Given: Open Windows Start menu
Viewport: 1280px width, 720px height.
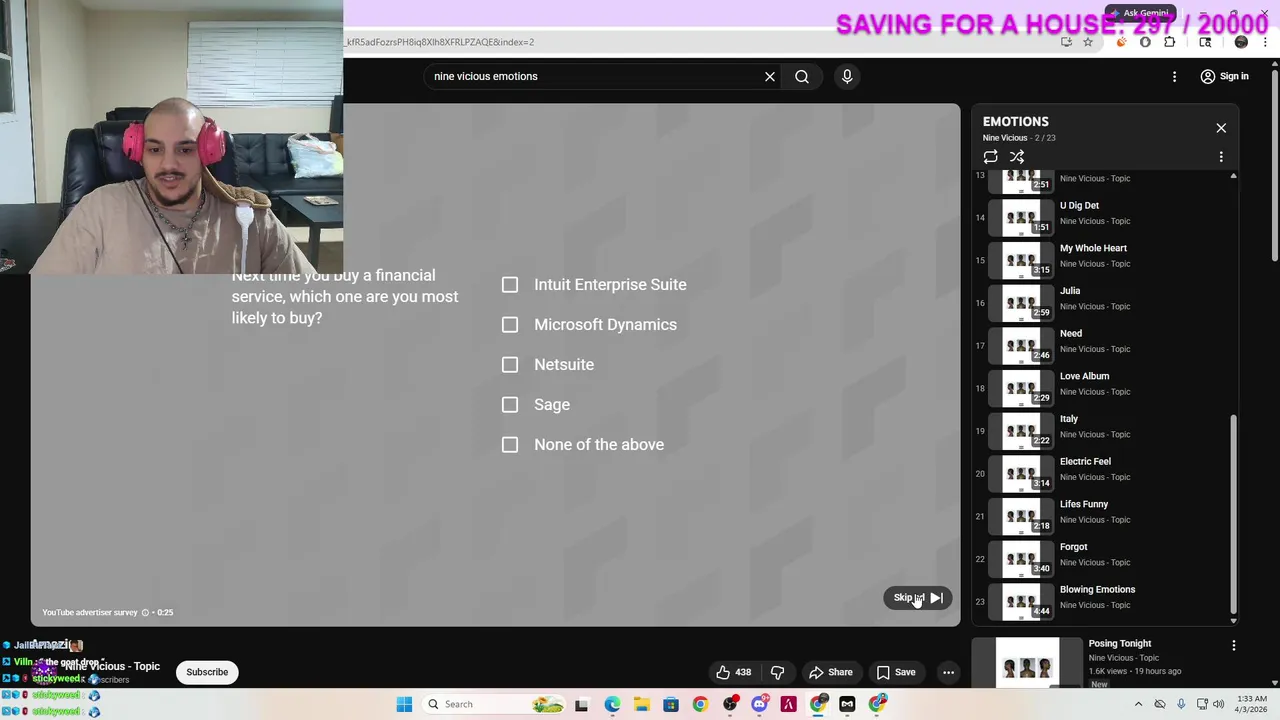Looking at the screenshot, I should [404, 704].
